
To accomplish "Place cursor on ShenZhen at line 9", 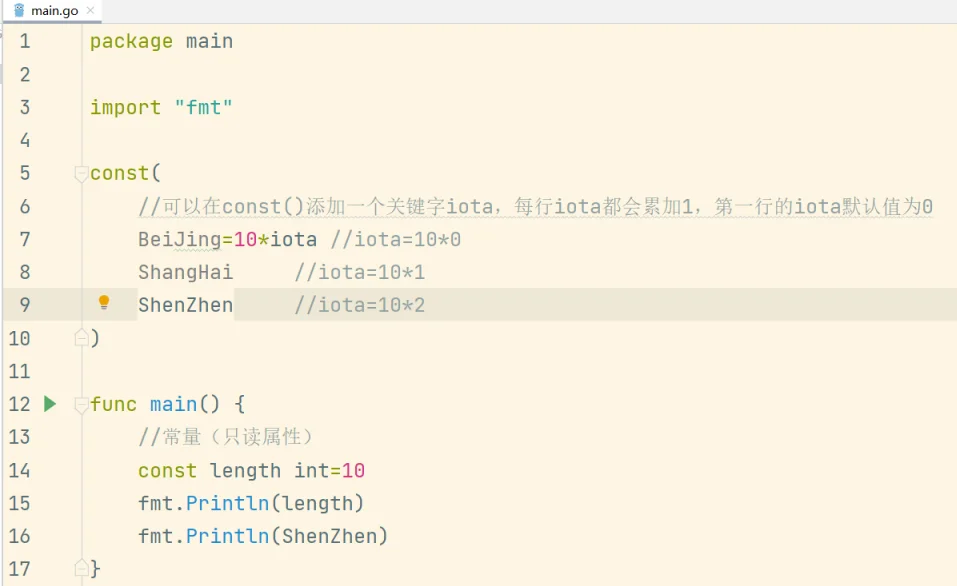I will click(186, 305).
